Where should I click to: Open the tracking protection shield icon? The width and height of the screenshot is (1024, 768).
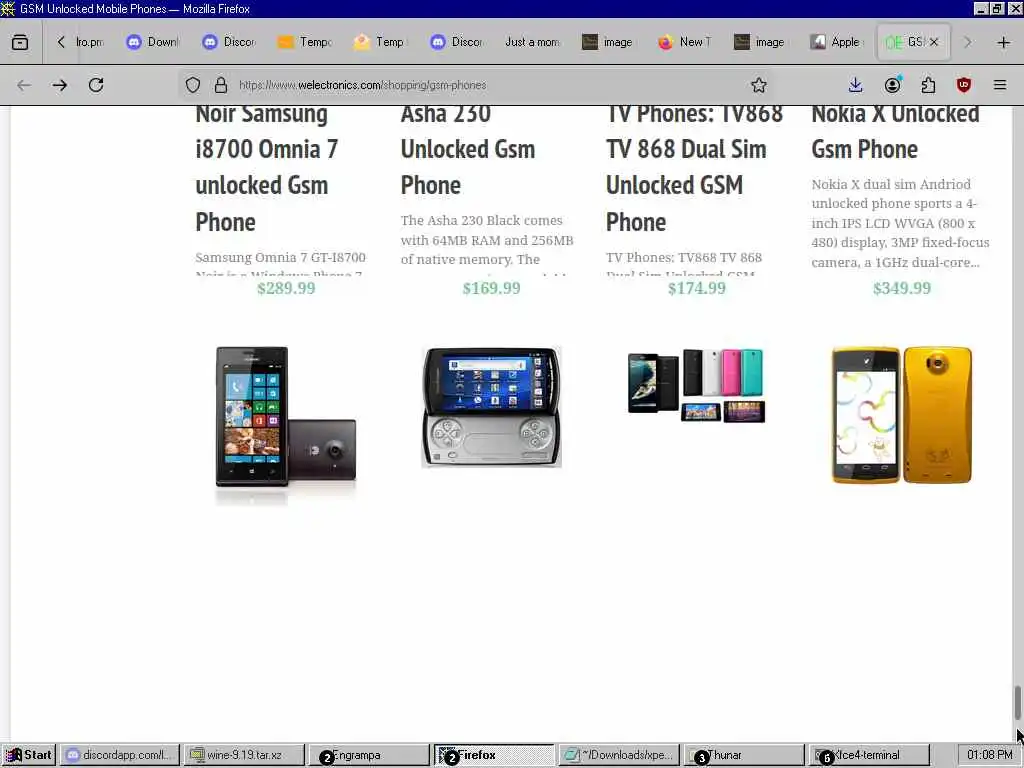(x=193, y=85)
